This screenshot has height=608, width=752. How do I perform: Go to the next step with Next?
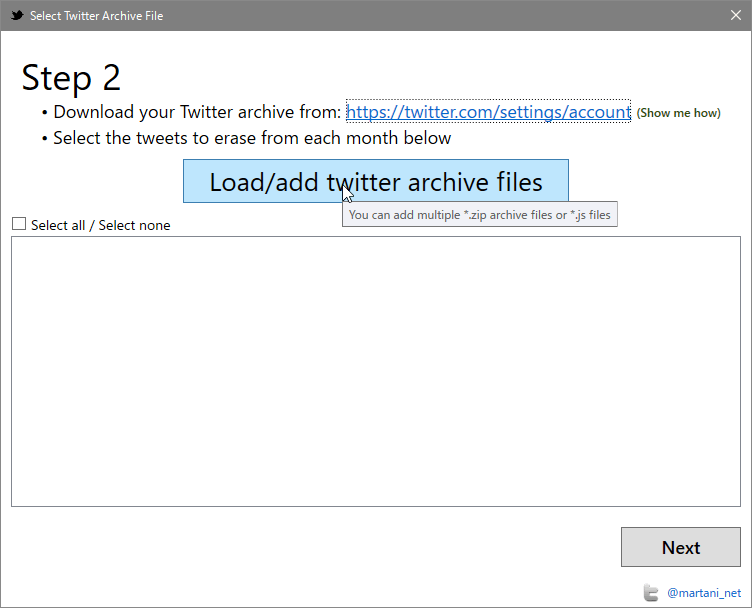[681, 547]
